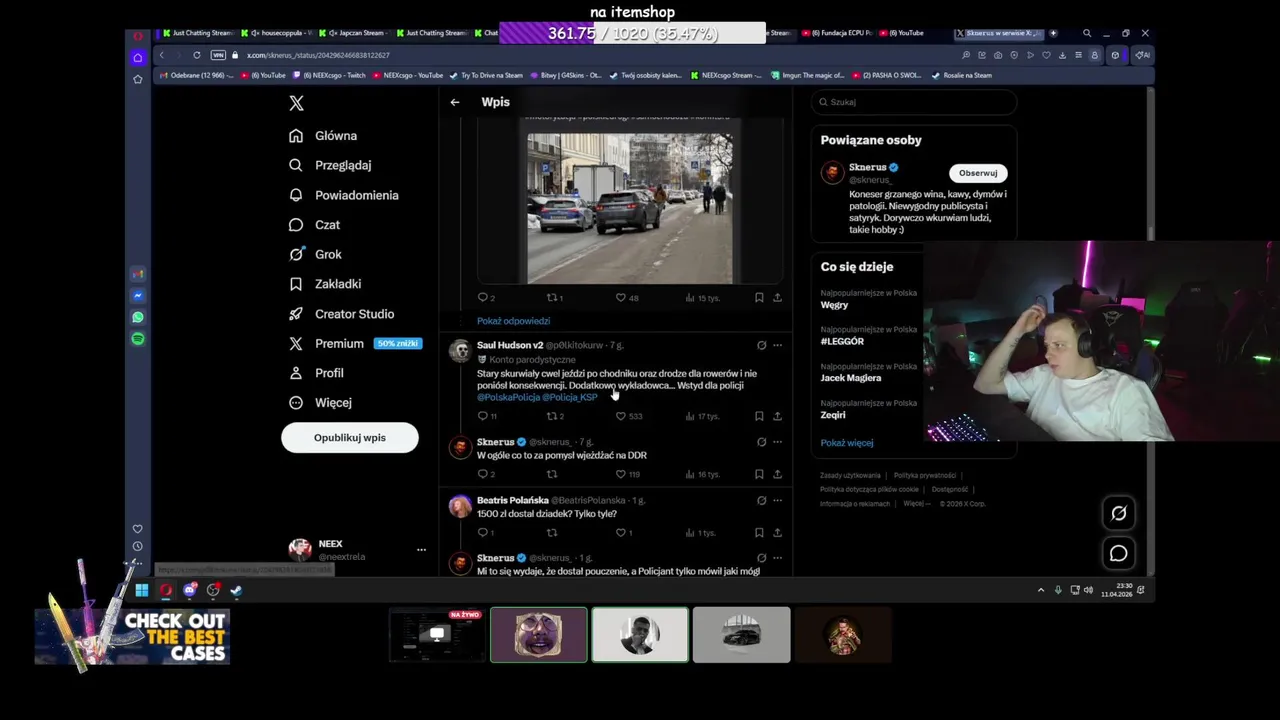Open the Fundacja ECPU browser tab
This screenshot has width=1280, height=720.
pos(838,33)
